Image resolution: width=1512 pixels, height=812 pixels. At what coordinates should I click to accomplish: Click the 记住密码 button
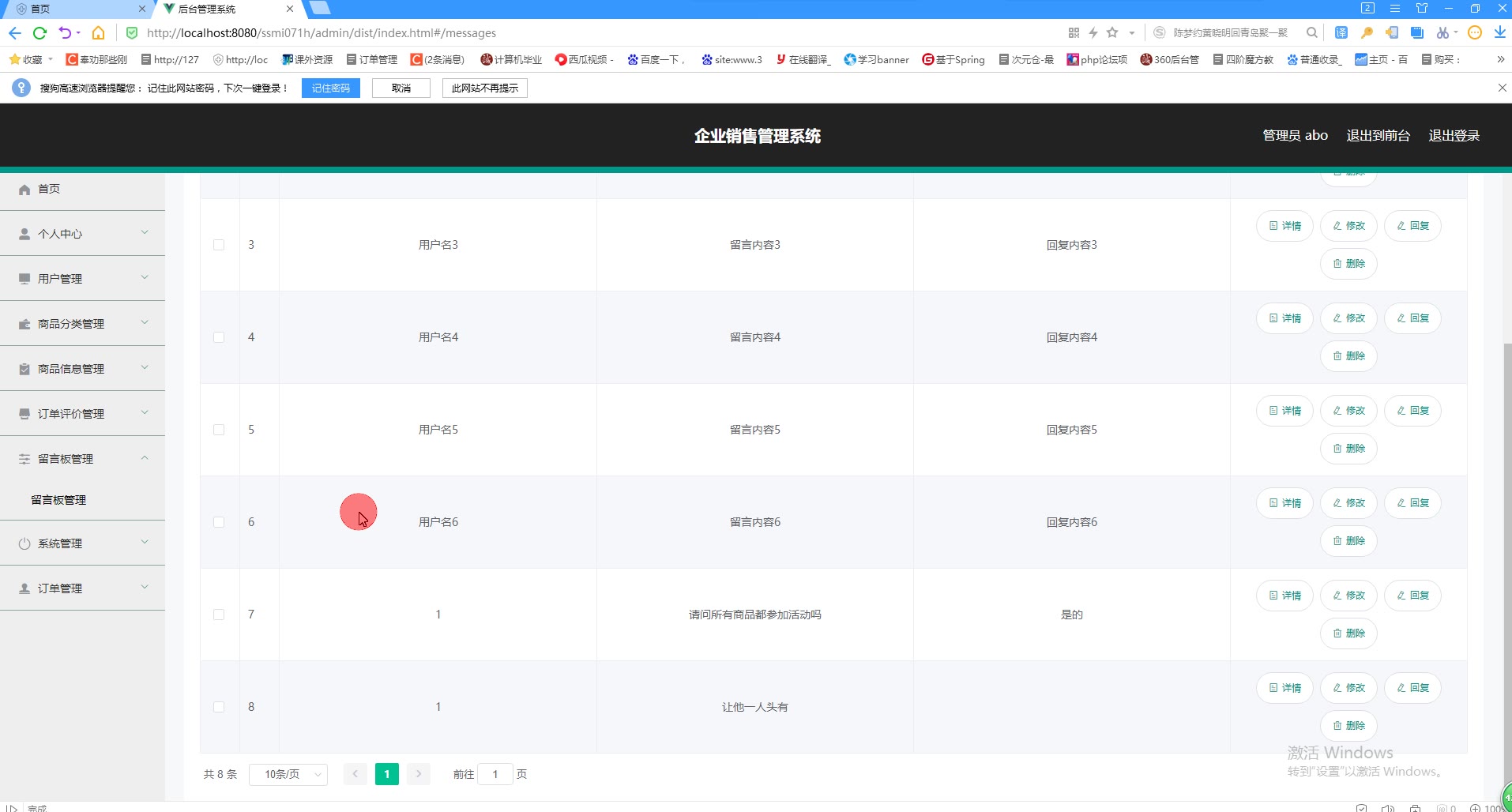tap(330, 88)
